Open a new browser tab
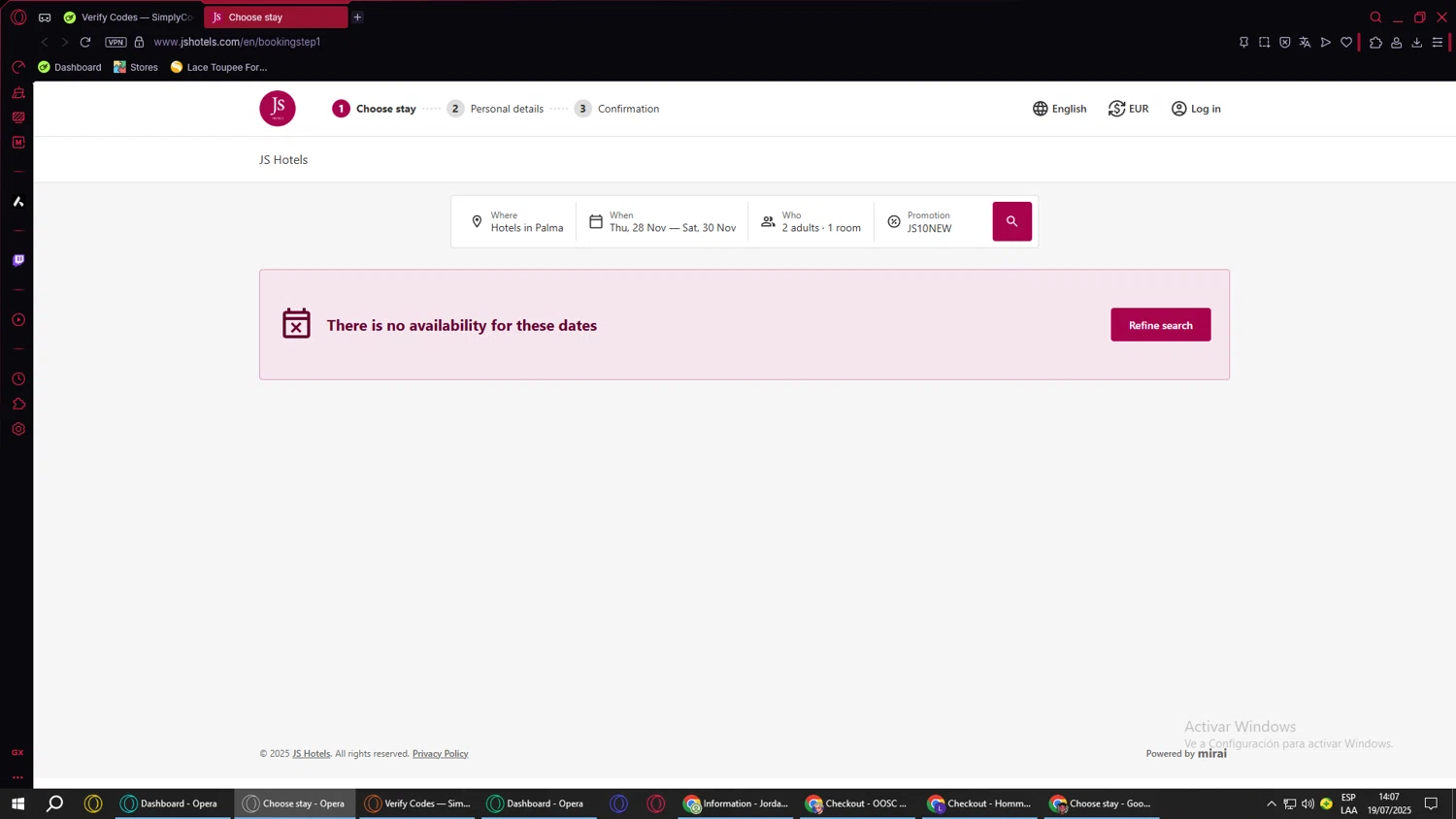This screenshot has width=1456, height=819. 357,17
